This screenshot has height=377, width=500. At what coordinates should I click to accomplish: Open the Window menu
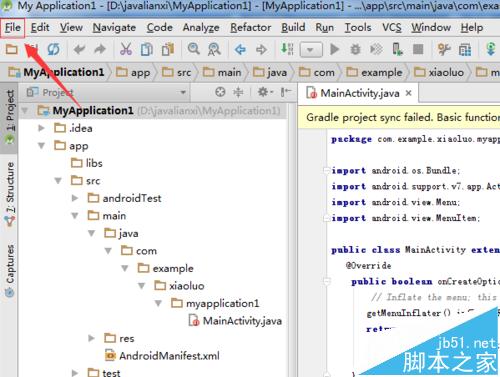[x=431, y=27]
